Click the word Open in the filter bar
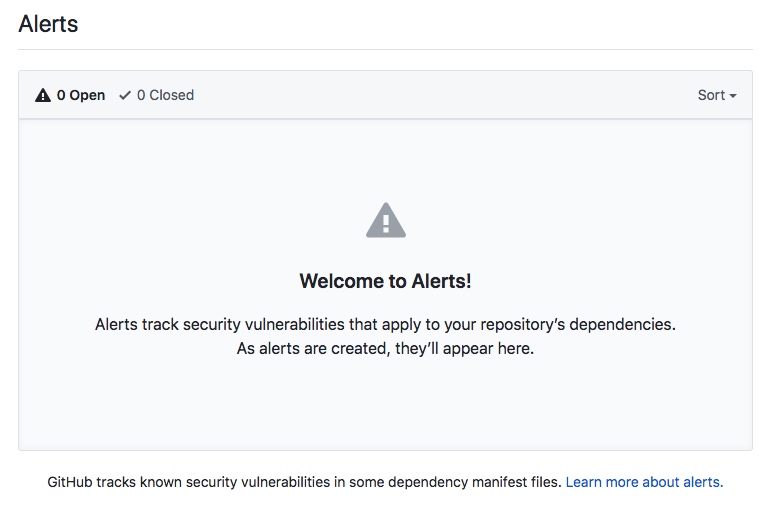 [x=87, y=95]
